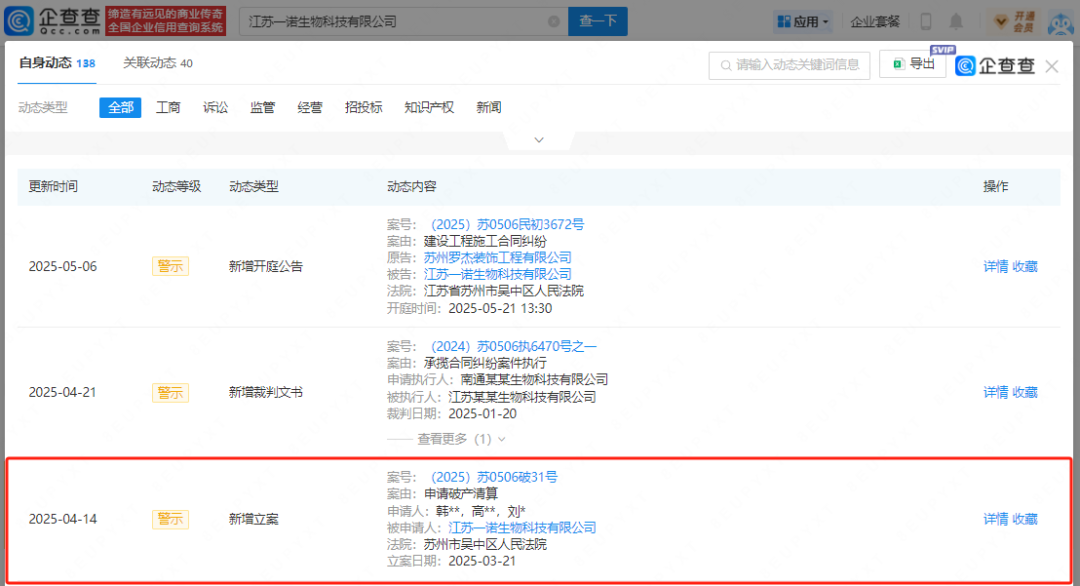Open the 应用 dropdown menu
This screenshot has width=1080, height=586.
coord(802,22)
